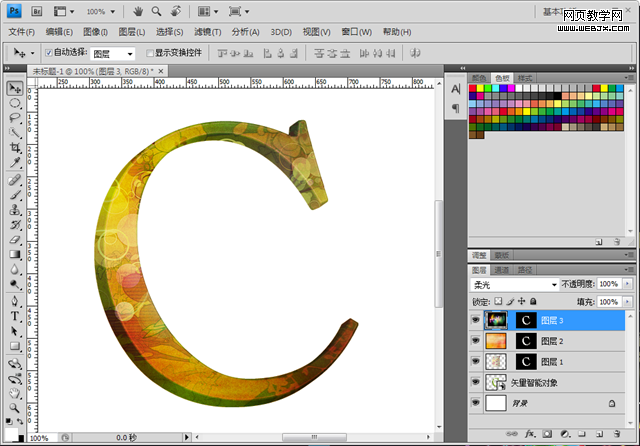The image size is (640, 446).
Task: Toggle the Auto-Select checkbox
Action: pyautogui.click(x=49, y=53)
